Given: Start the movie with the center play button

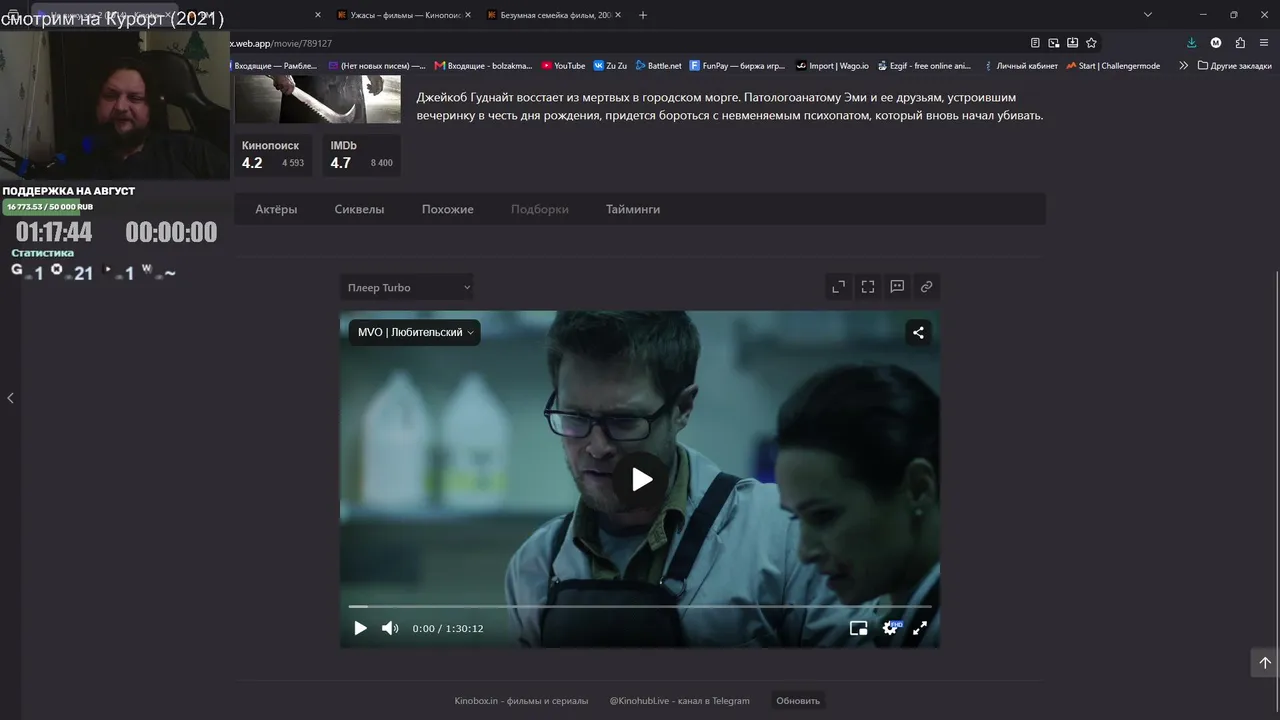Looking at the screenshot, I should (641, 479).
